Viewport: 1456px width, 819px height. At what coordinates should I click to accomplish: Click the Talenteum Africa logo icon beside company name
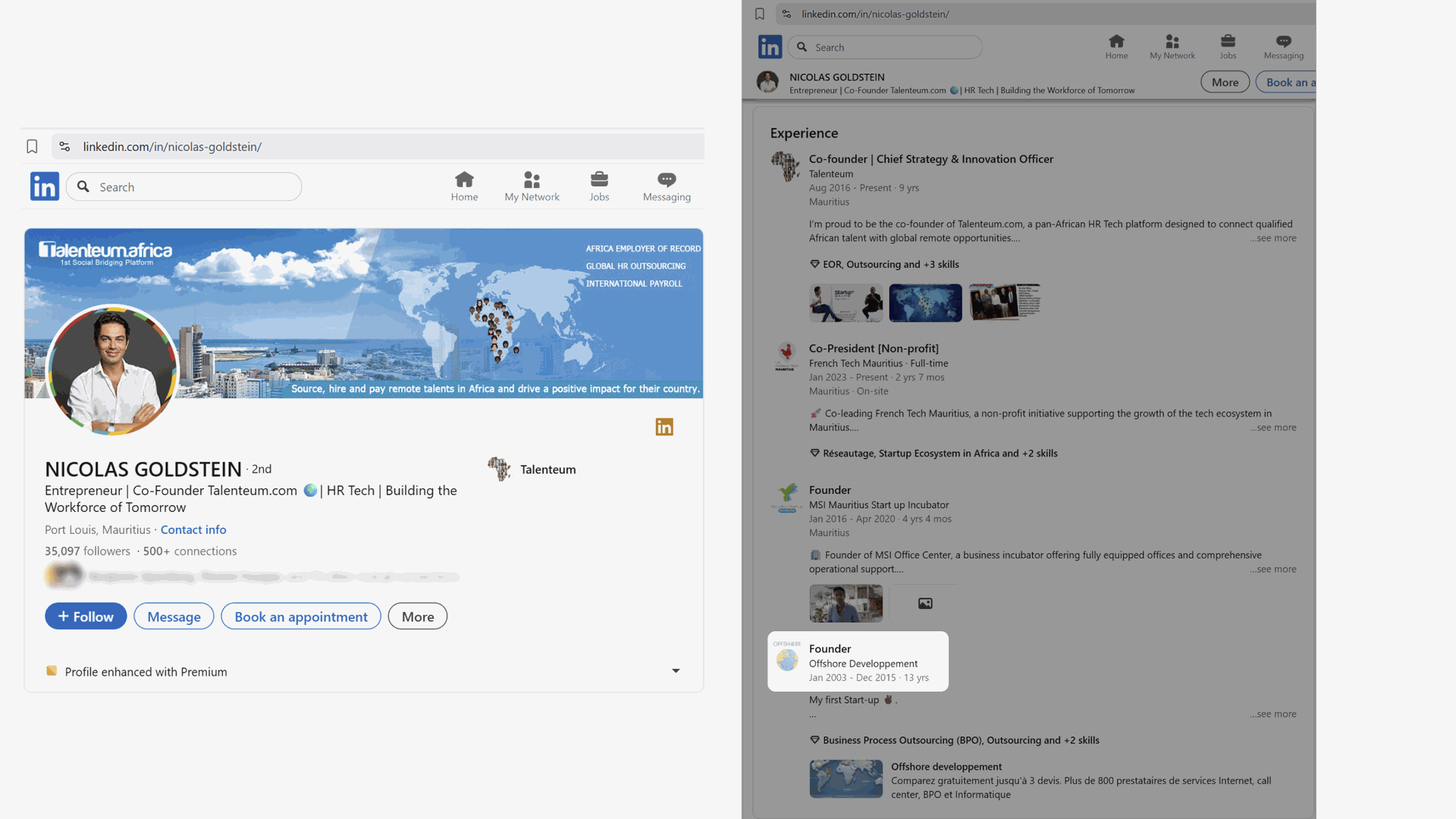click(499, 469)
